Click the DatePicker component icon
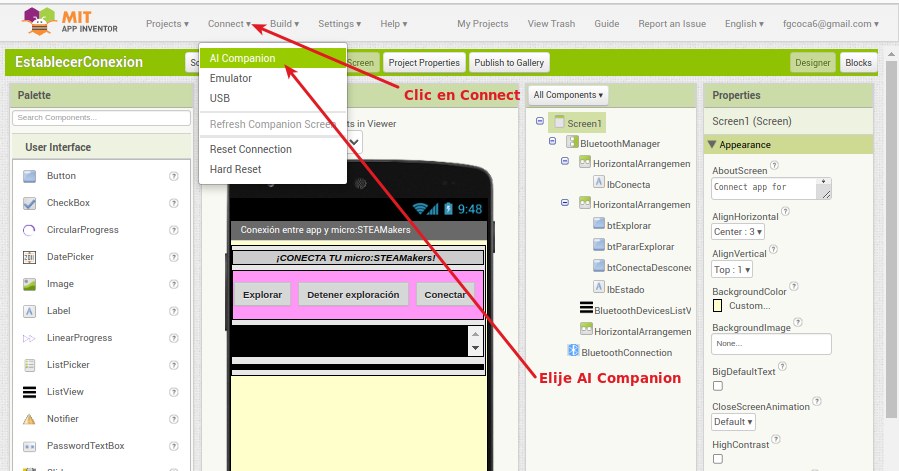The height and width of the screenshot is (471, 899). (x=29, y=257)
